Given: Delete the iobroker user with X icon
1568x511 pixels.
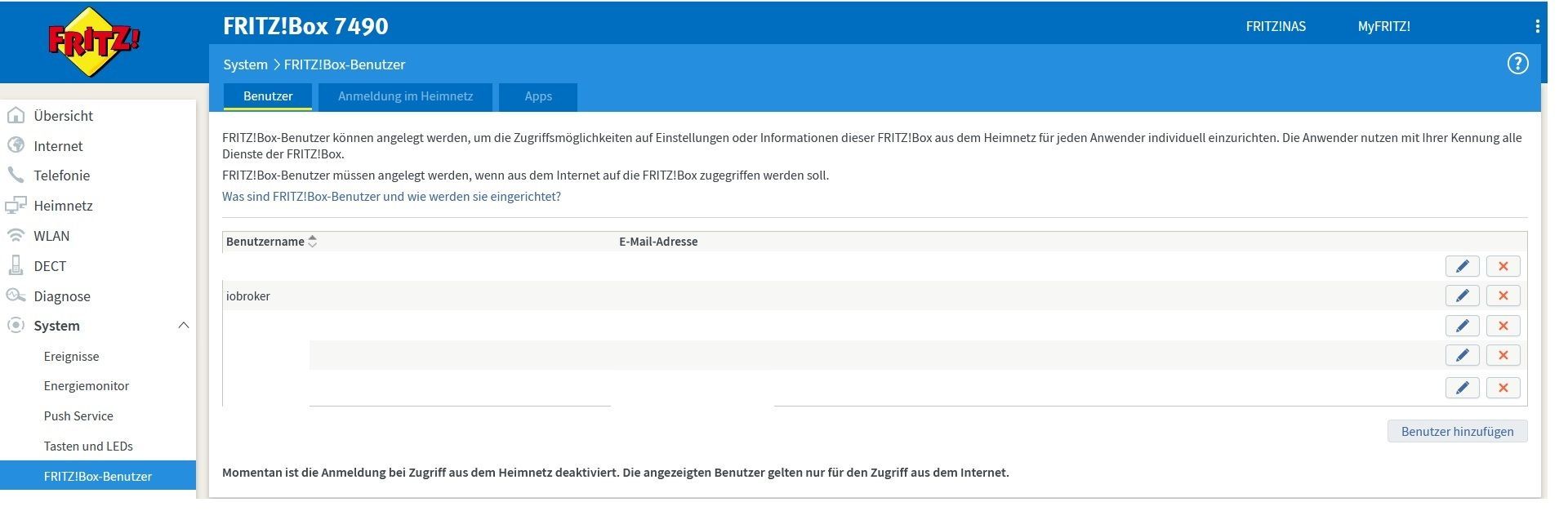Looking at the screenshot, I should pyautogui.click(x=1503, y=295).
